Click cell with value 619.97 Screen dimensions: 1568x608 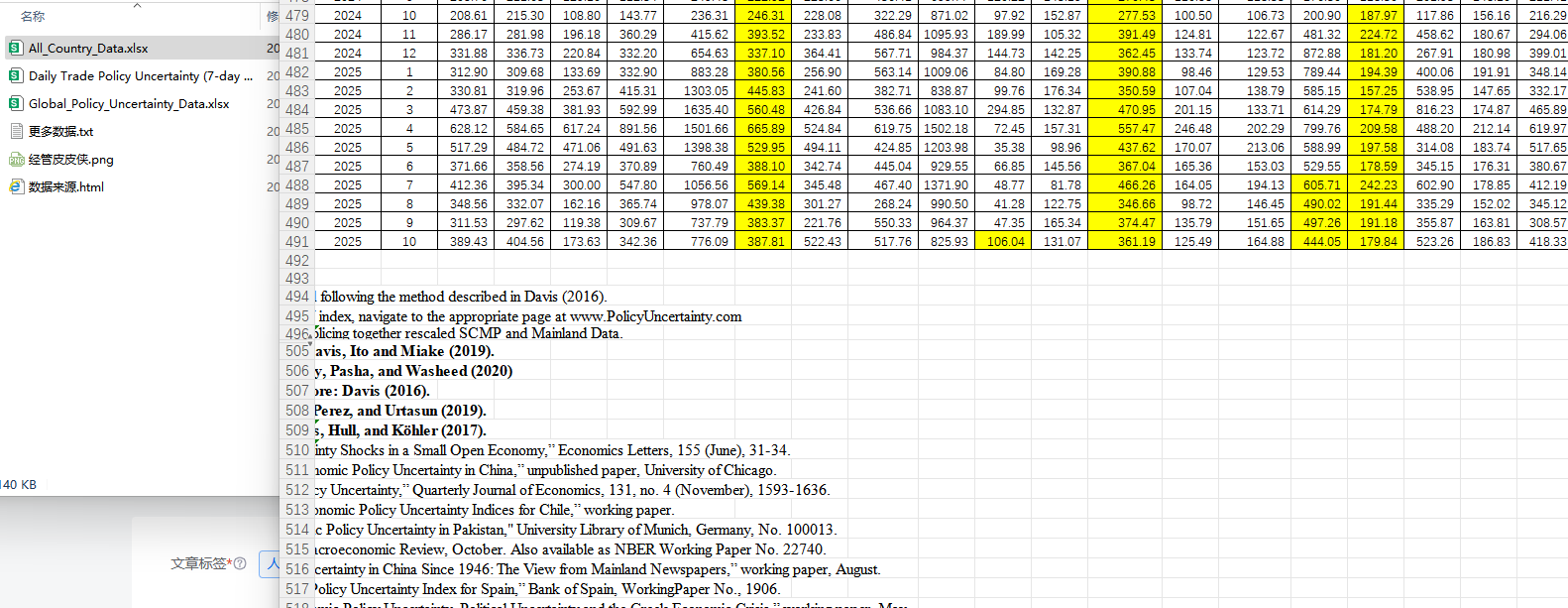coord(1544,129)
